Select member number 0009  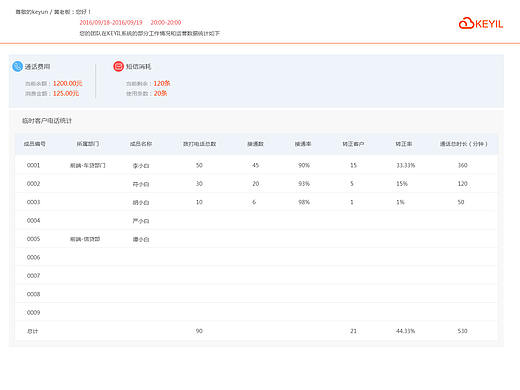click(x=33, y=312)
